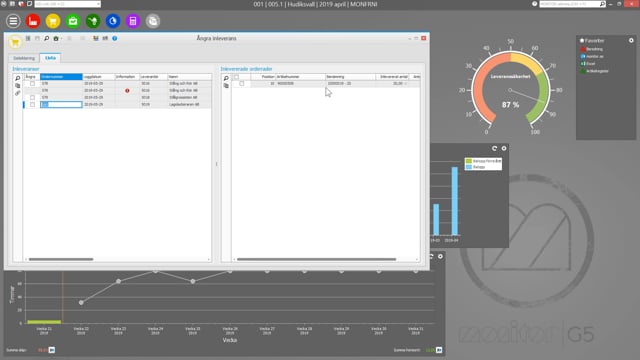The width and height of the screenshot is (640, 360).
Task: Refresh the bar chart widget
Action: pos(494,149)
